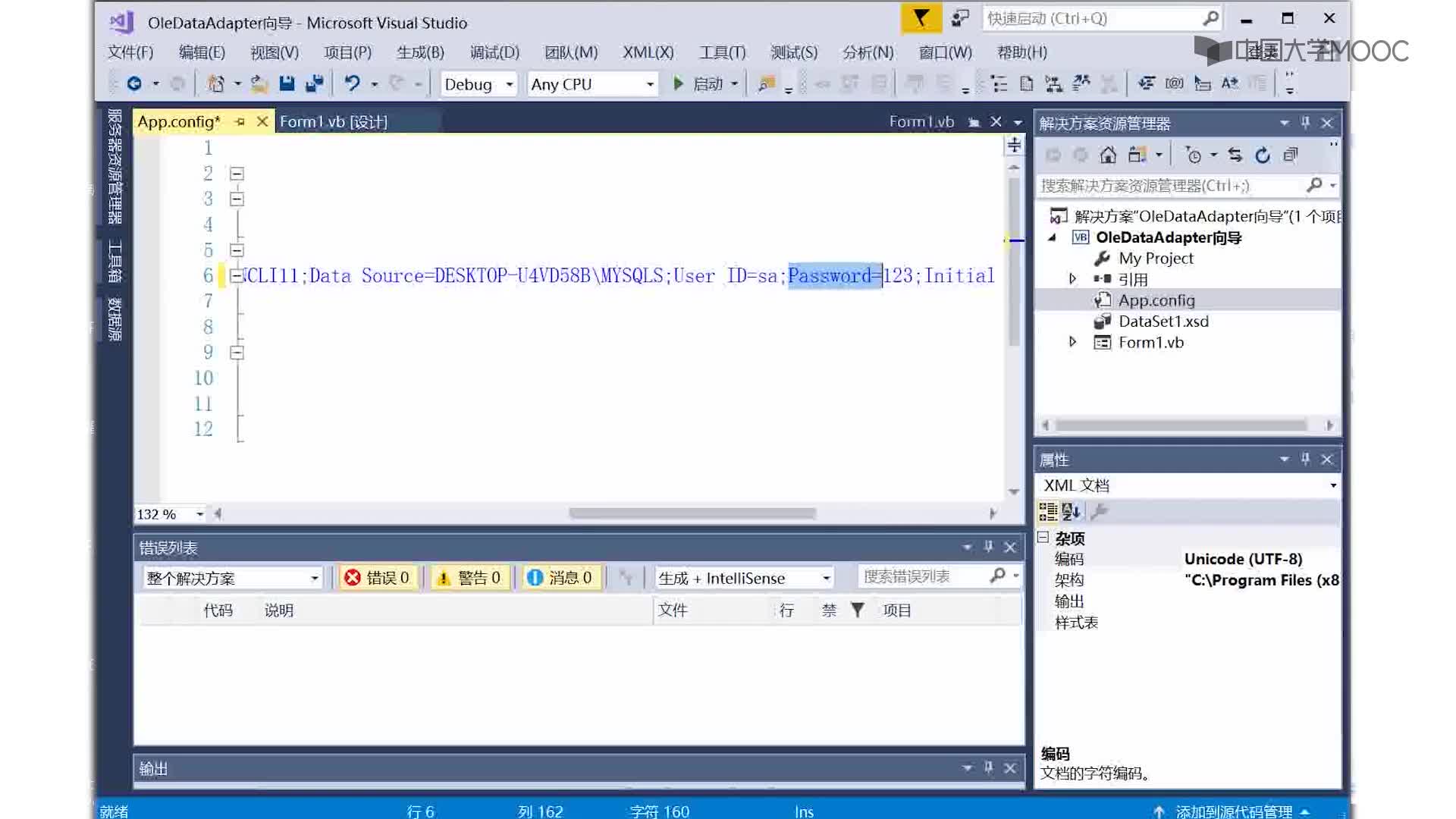The height and width of the screenshot is (819, 1456).
Task: Collapse the 杂项 properties category
Action: [x=1043, y=538]
